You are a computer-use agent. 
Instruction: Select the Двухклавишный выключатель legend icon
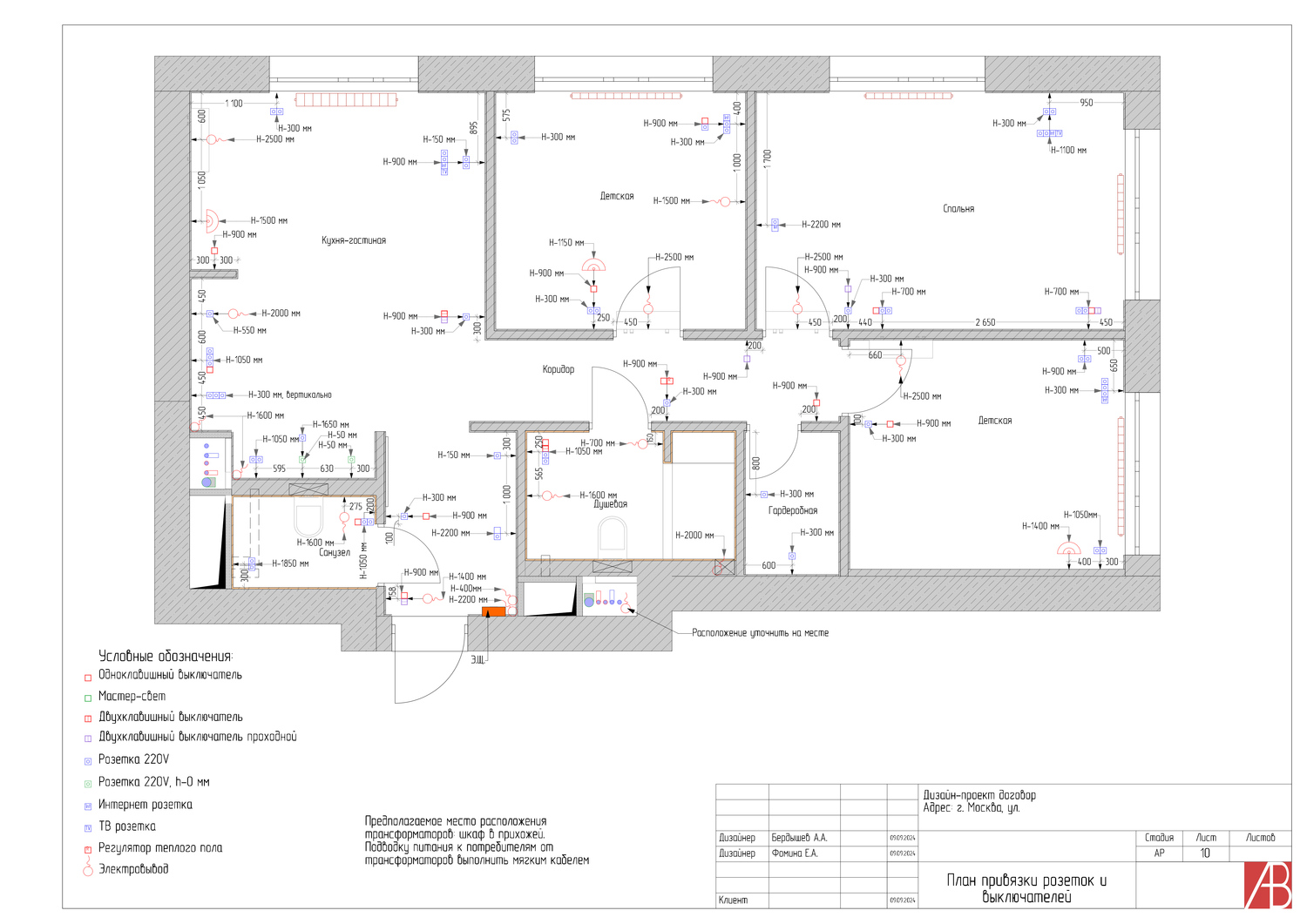(x=88, y=719)
